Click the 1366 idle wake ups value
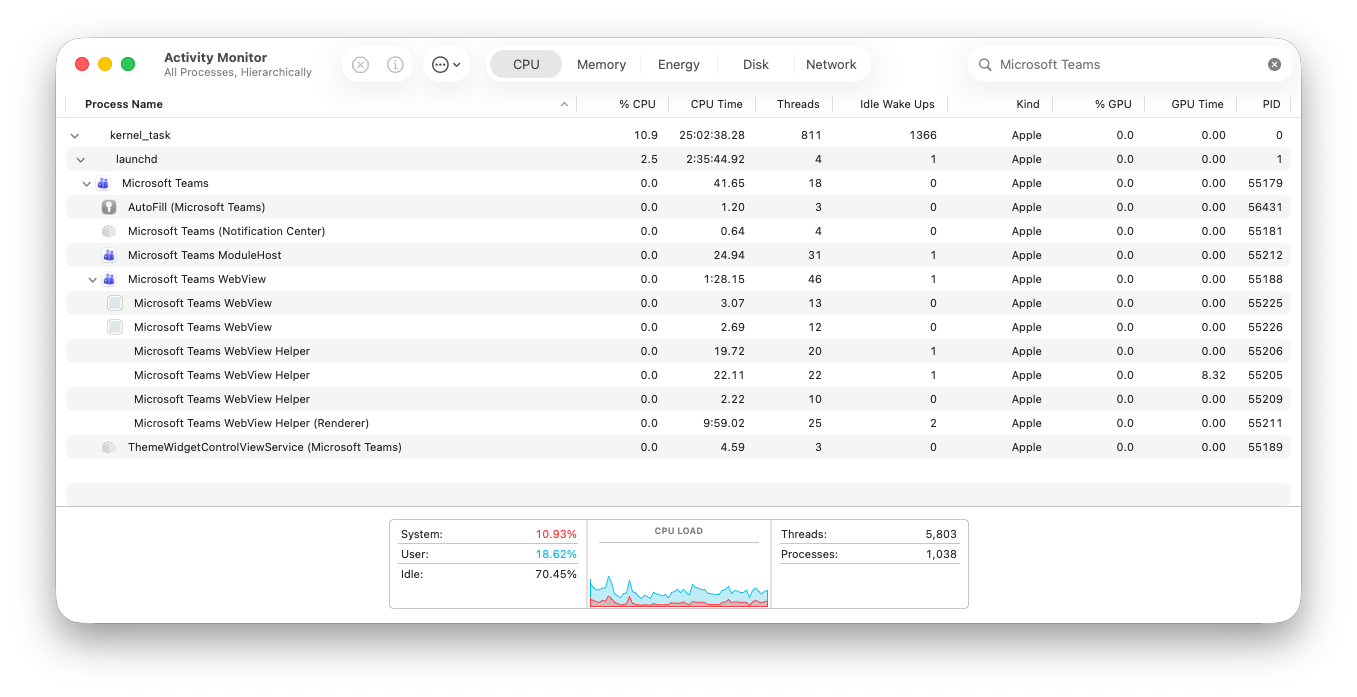Screen dimensions: 1357x697 [923, 135]
